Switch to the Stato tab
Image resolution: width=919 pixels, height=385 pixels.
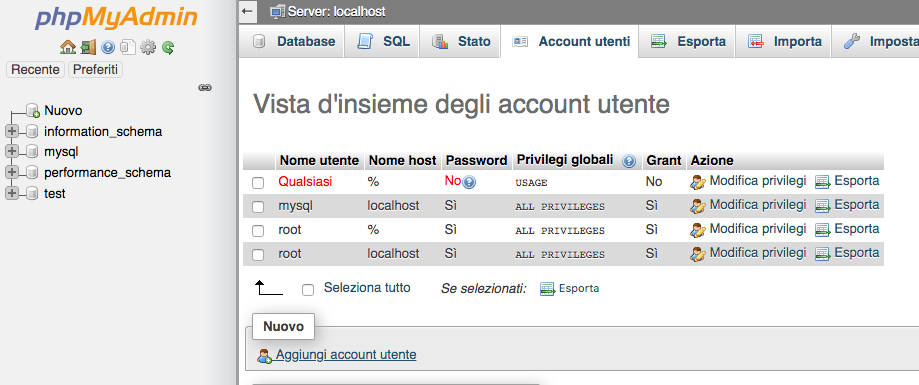point(460,42)
